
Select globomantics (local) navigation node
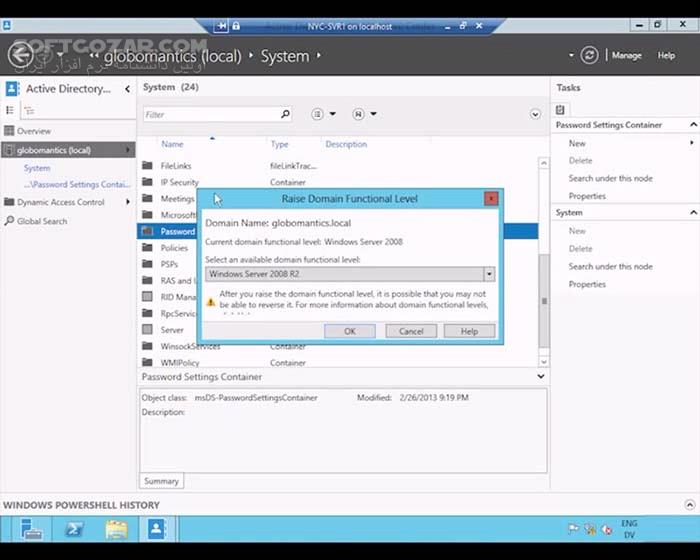point(68,150)
